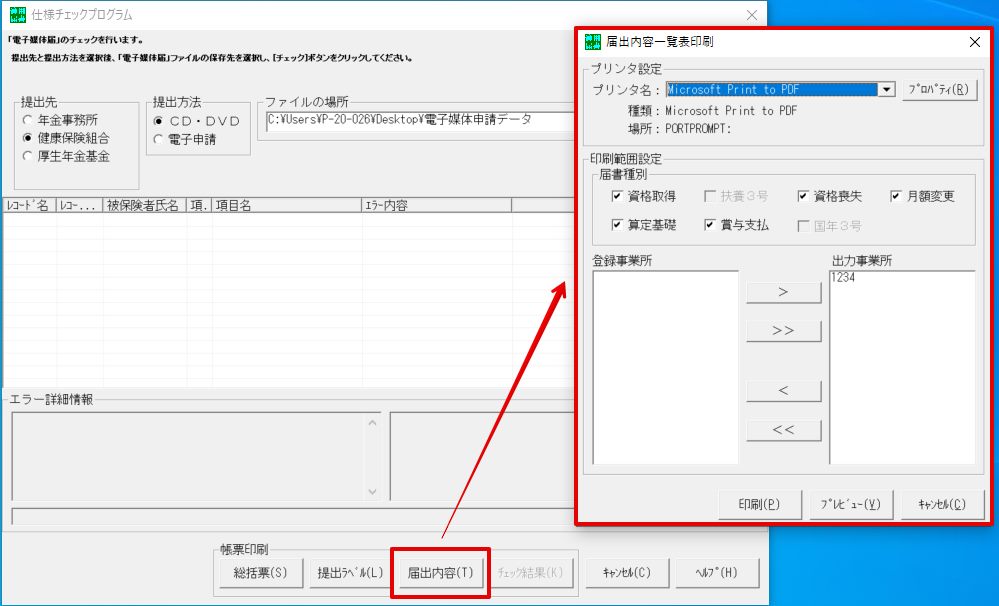Click the error detail scrollbar down arrow
The width and height of the screenshot is (999, 606).
tap(373, 492)
